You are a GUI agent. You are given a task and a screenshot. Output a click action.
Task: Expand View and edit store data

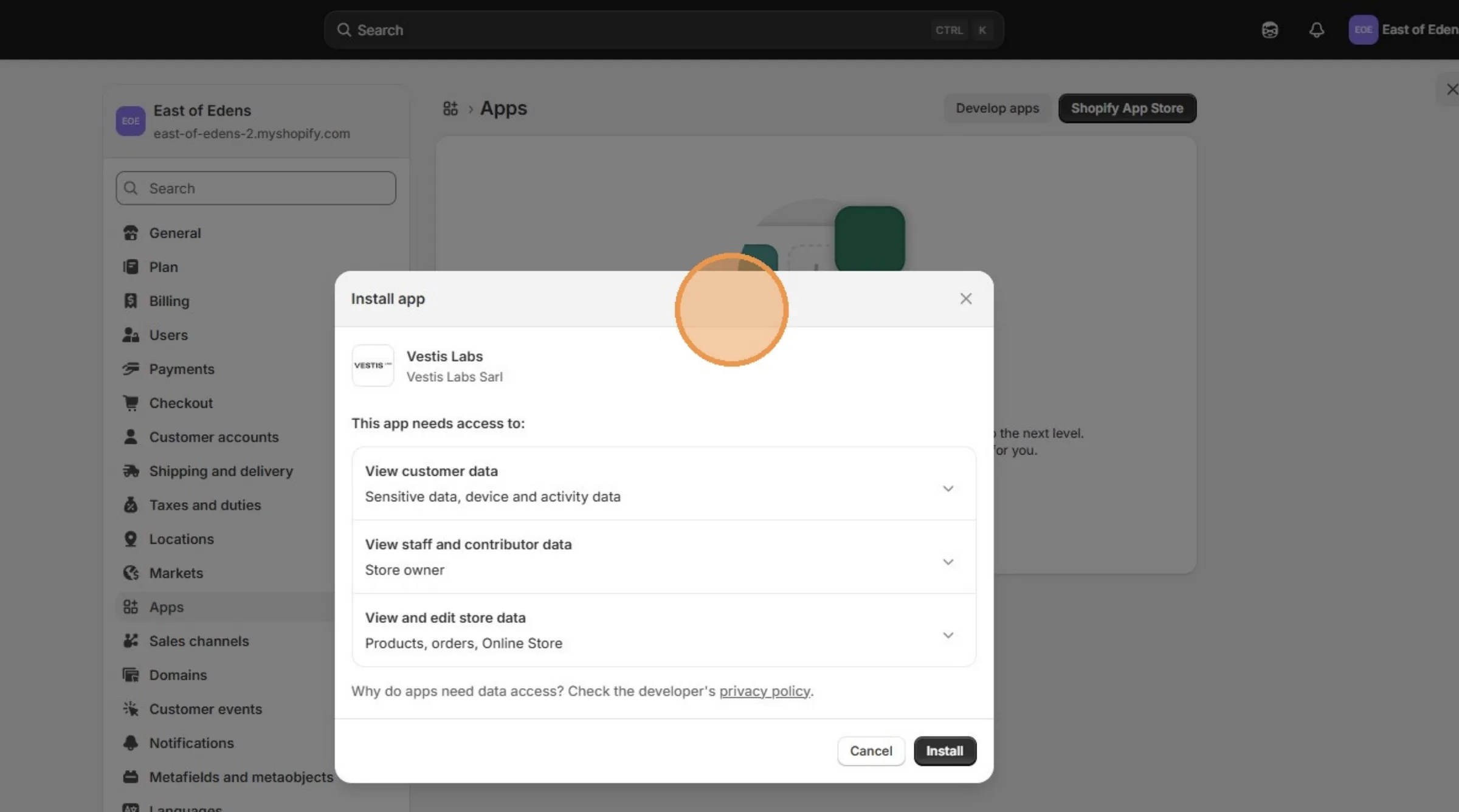pos(664,630)
